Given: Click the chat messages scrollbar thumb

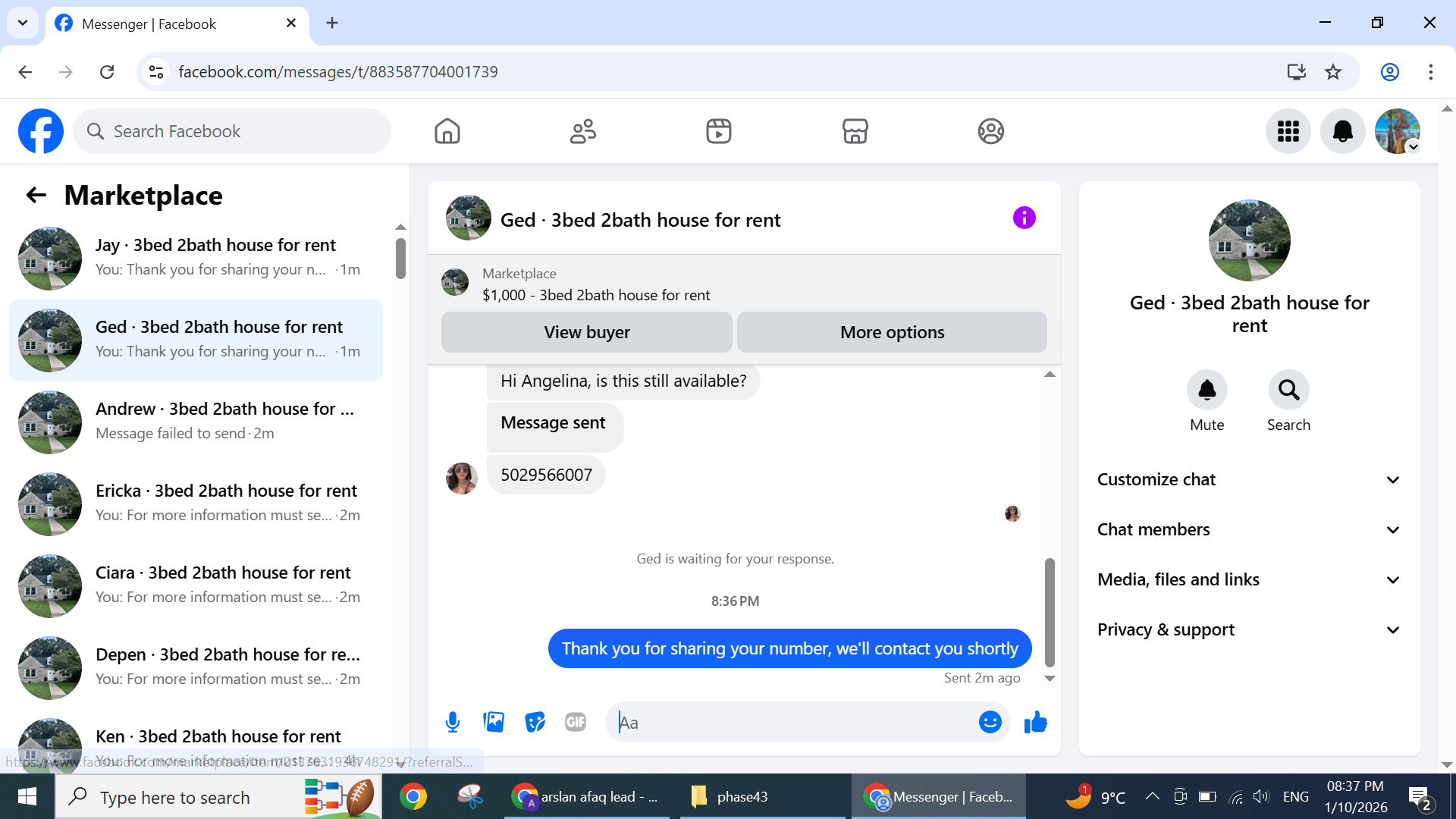Looking at the screenshot, I should (x=1050, y=611).
